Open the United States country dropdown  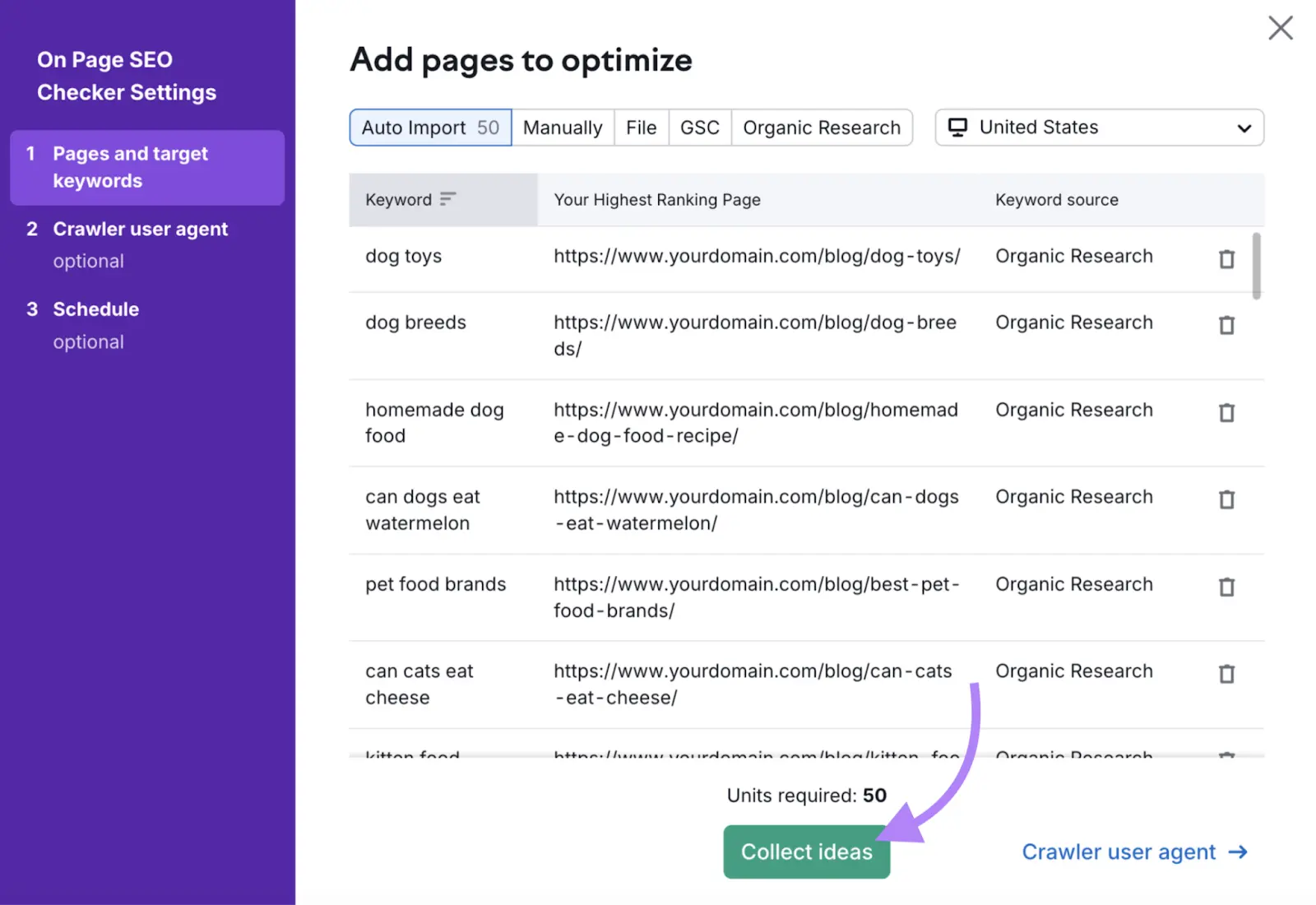[x=1098, y=128]
